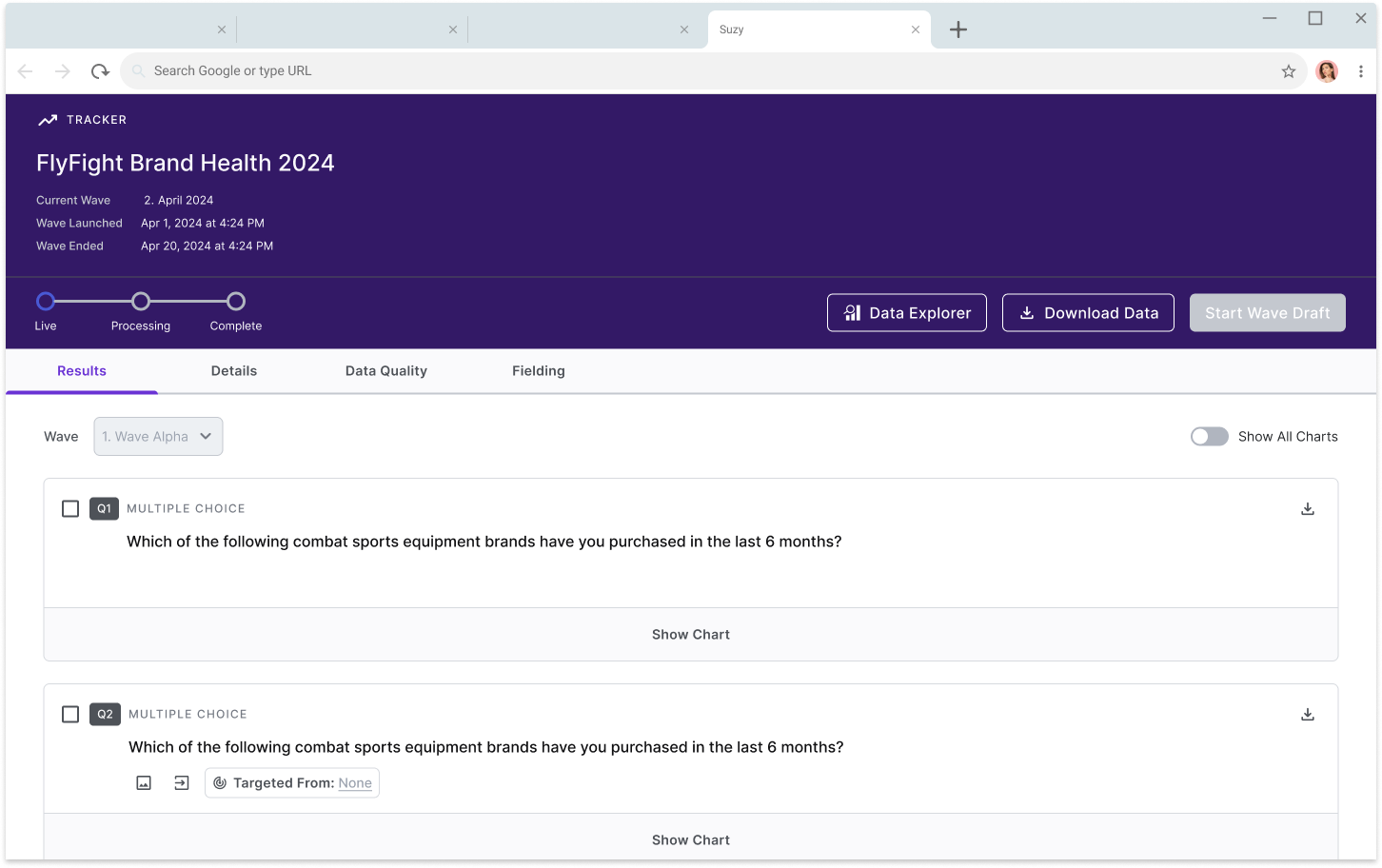Expand Show Chart for Q1
This screenshot has height=868, width=1382.
[691, 635]
